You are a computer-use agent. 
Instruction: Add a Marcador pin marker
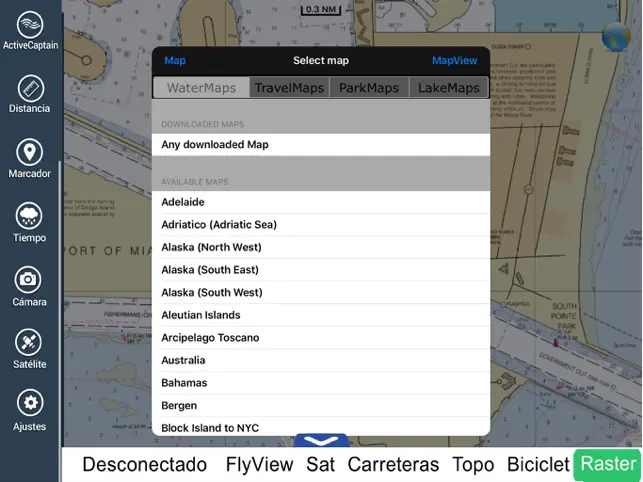[30, 152]
